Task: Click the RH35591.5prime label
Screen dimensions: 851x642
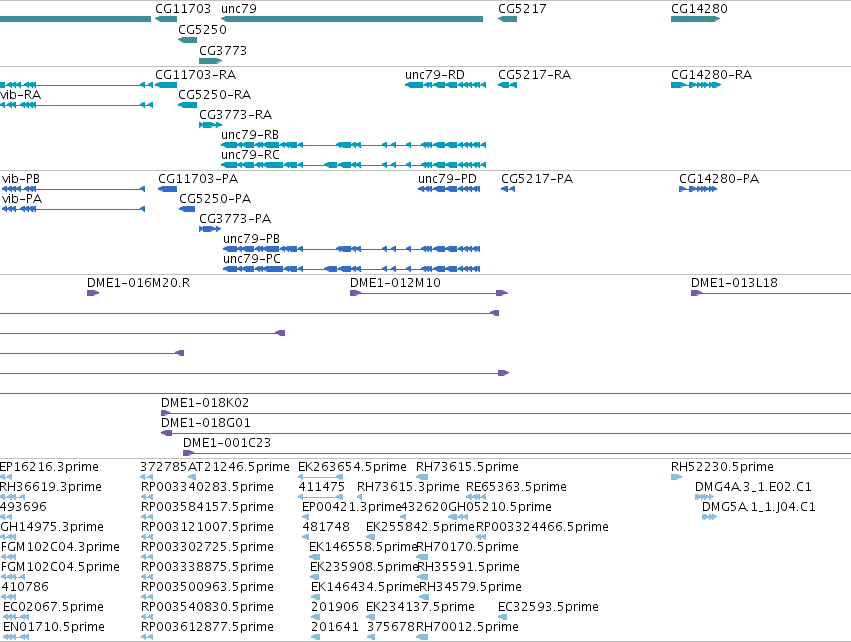Action: pos(469,567)
